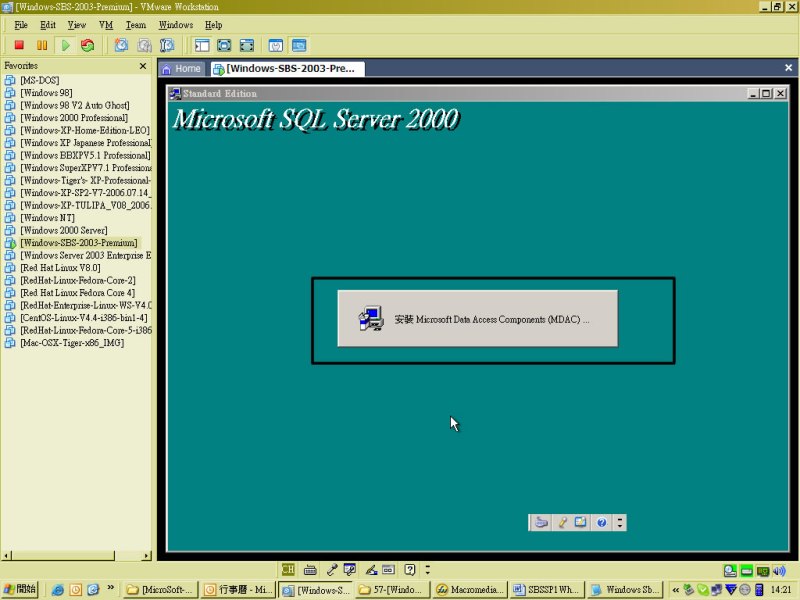Image resolution: width=800 pixels, height=600 pixels.
Task: Click the Reset virtual machine toolbar icon
Action: click(88, 45)
